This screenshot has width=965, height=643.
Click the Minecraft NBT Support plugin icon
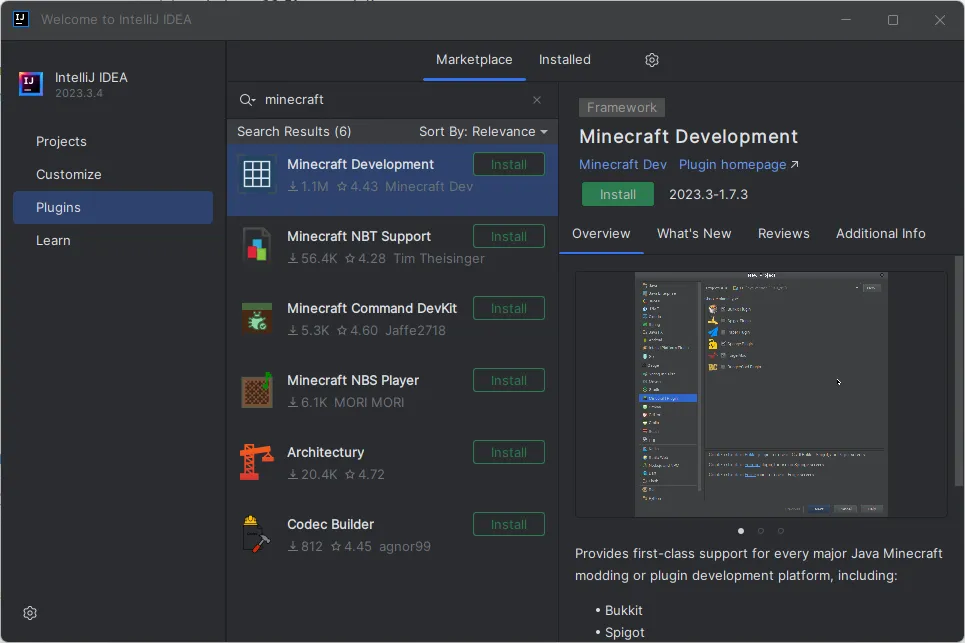tap(257, 246)
